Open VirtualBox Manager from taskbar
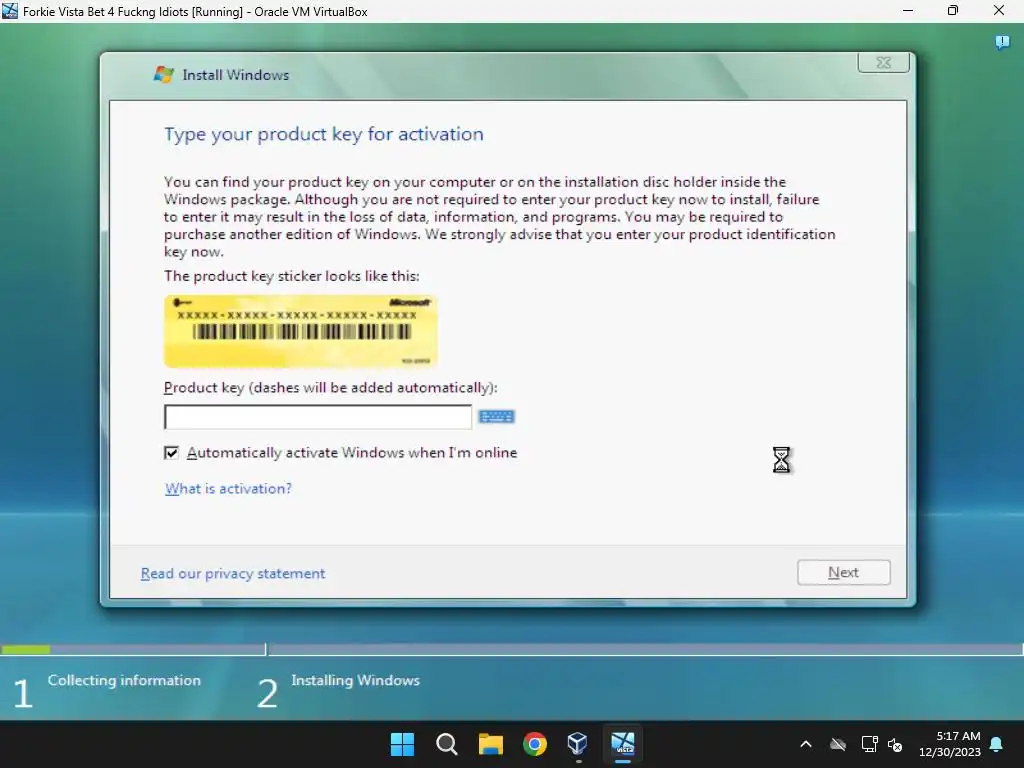Screen dimensions: 1024x768 tap(578, 744)
